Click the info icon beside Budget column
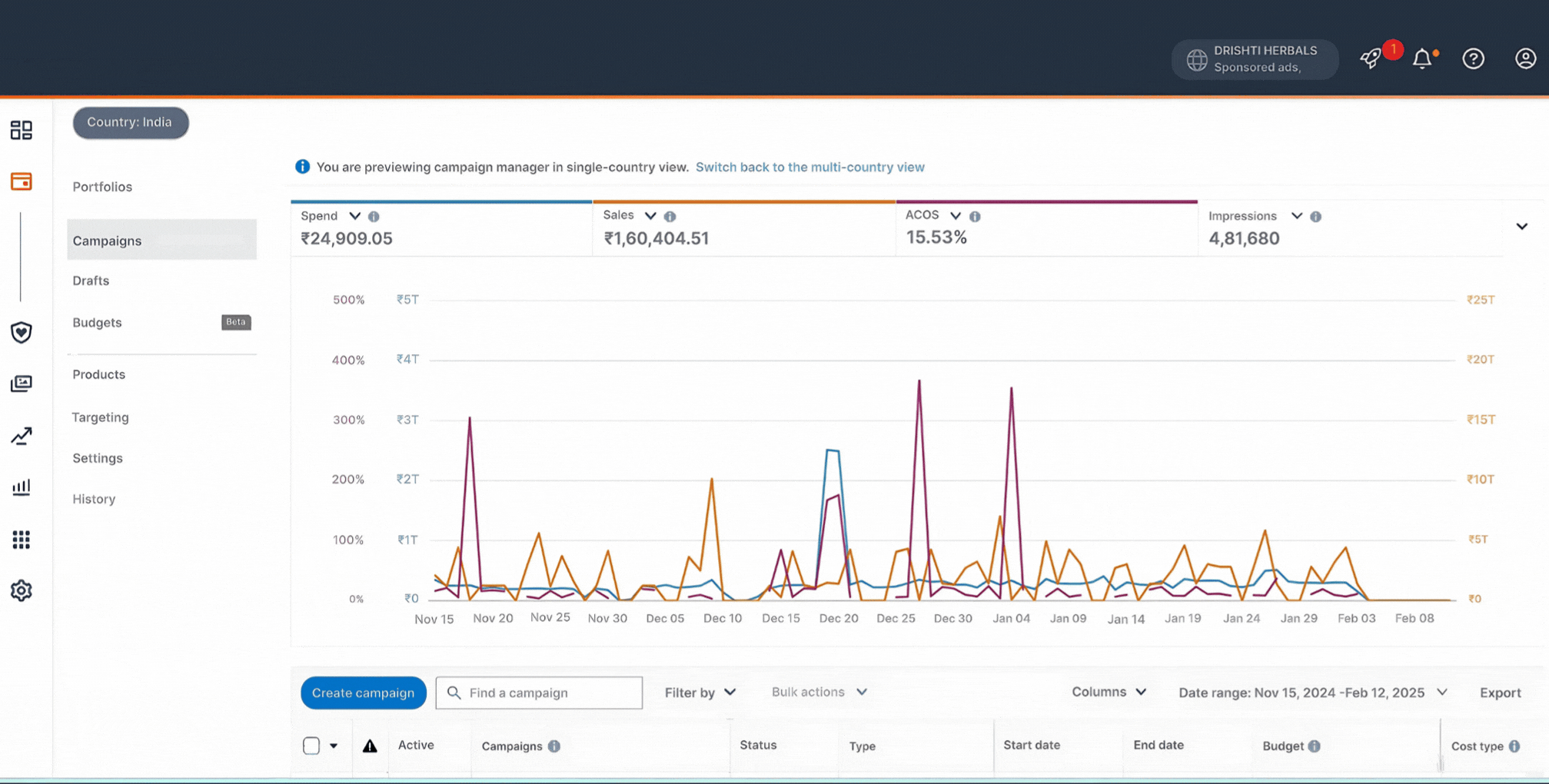The image size is (1549, 784). coord(1315,746)
